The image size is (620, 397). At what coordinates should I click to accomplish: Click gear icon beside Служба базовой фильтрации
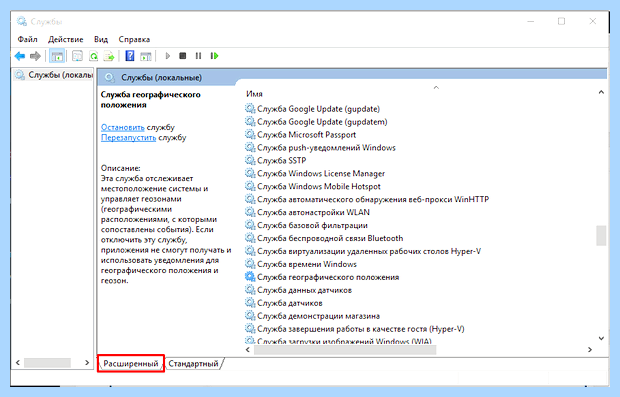[250, 225]
